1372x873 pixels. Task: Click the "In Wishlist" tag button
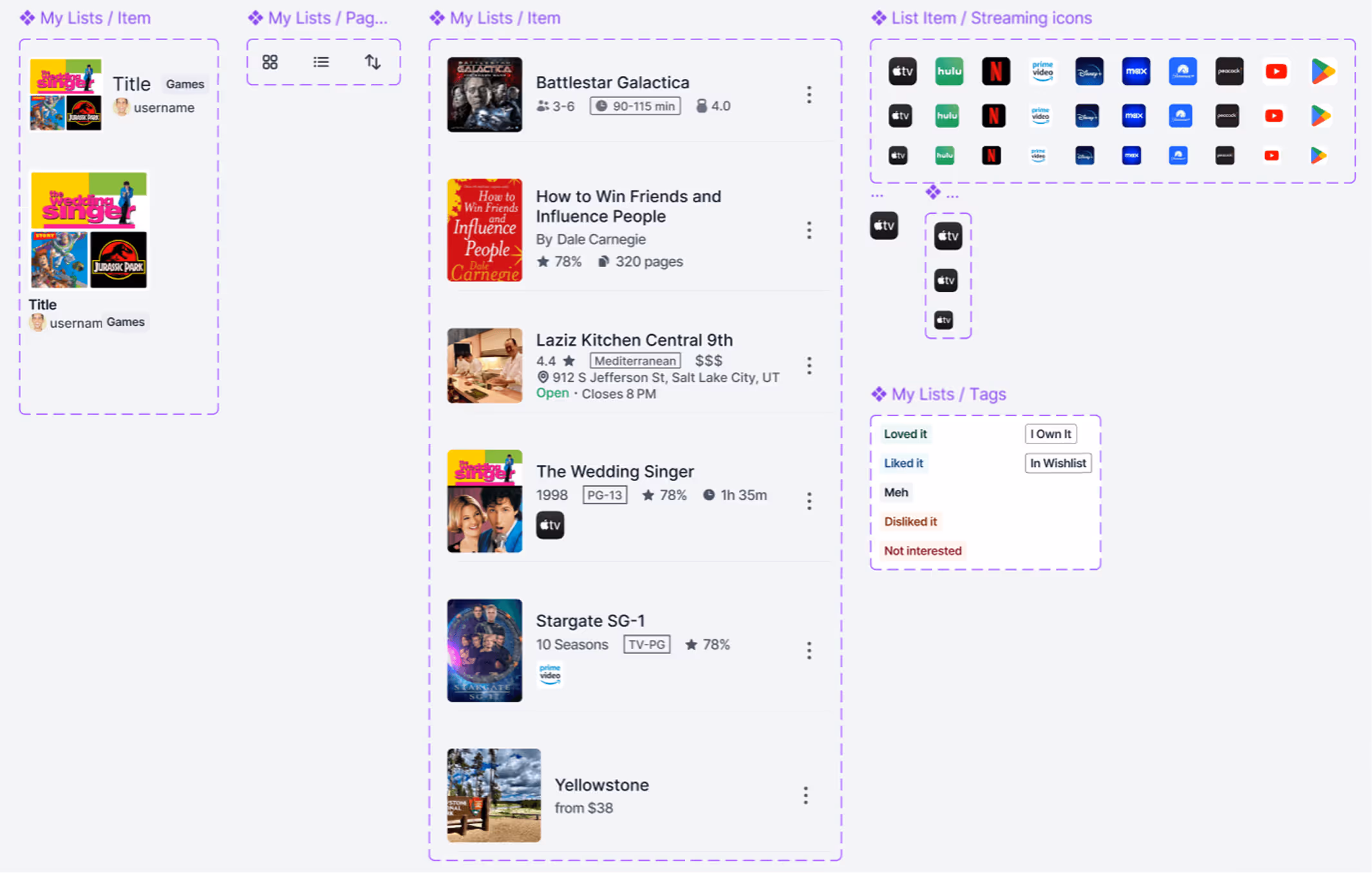point(1057,463)
